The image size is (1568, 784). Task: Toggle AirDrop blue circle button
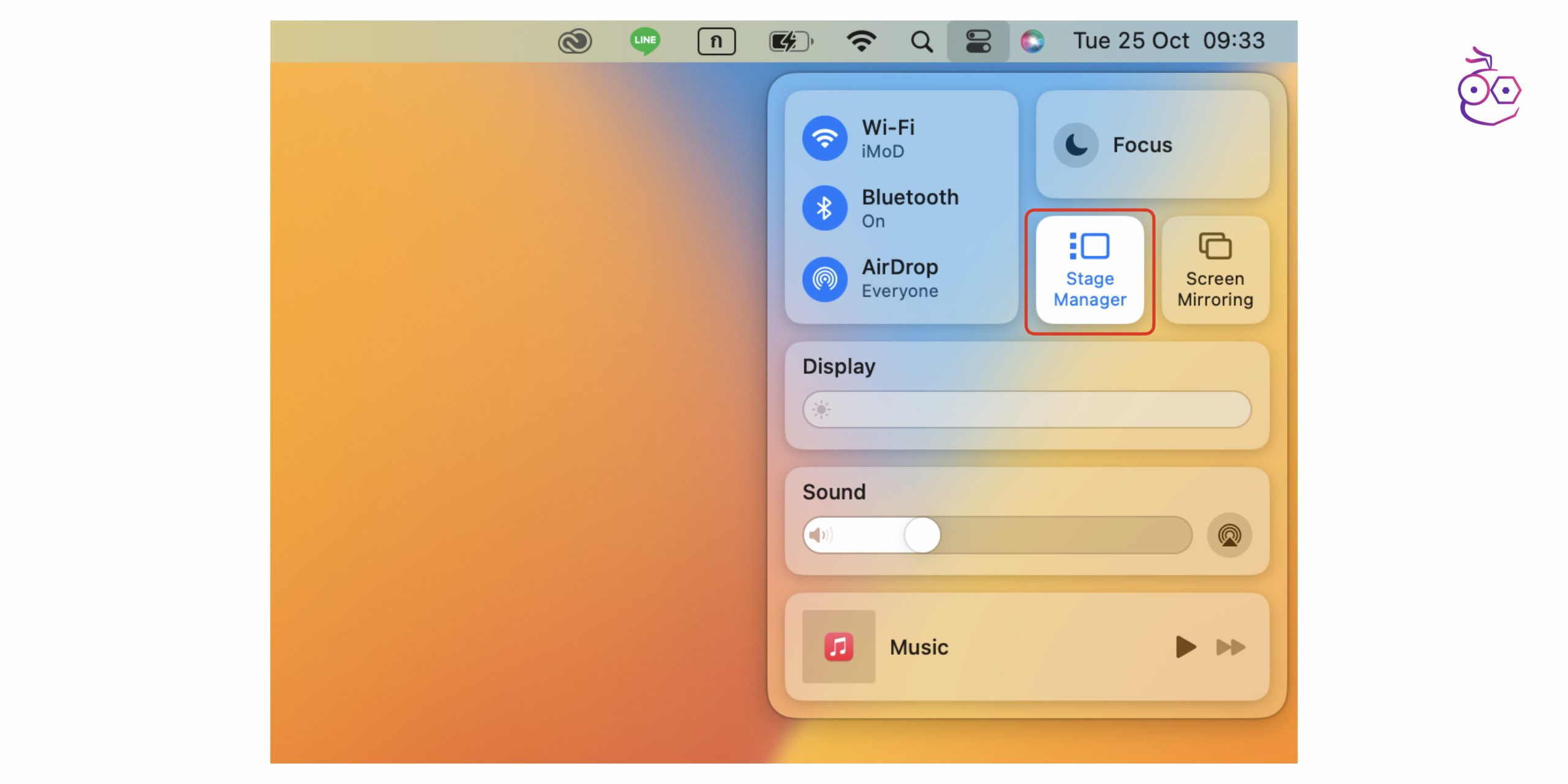point(825,279)
